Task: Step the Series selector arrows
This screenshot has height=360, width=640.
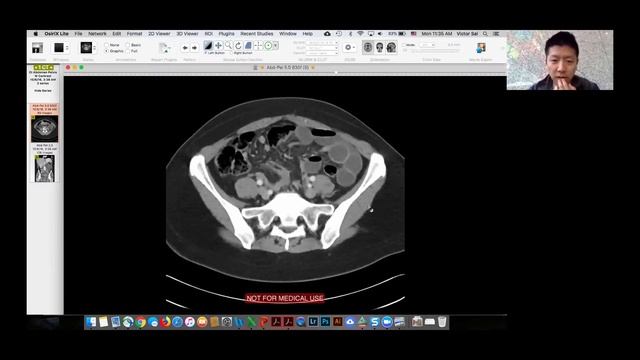Action: tap(95, 48)
